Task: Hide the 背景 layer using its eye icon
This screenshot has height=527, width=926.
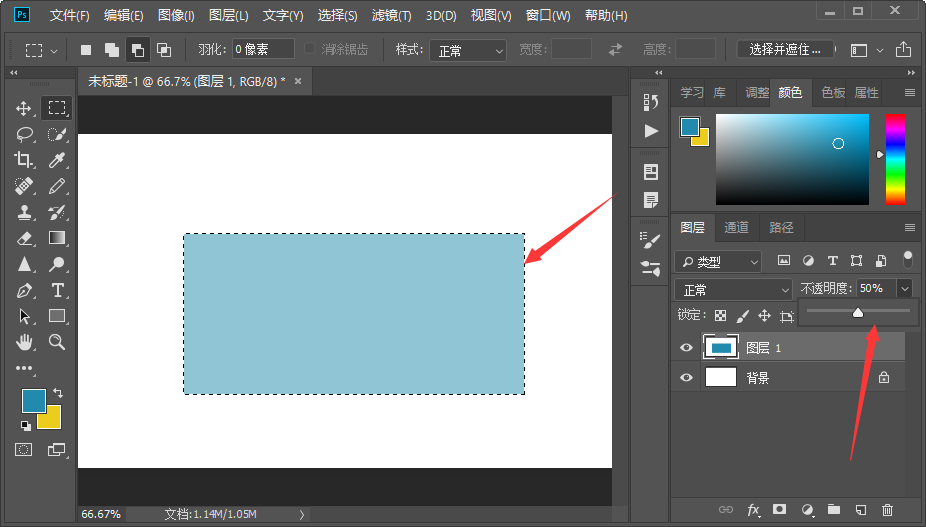Action: 686,377
